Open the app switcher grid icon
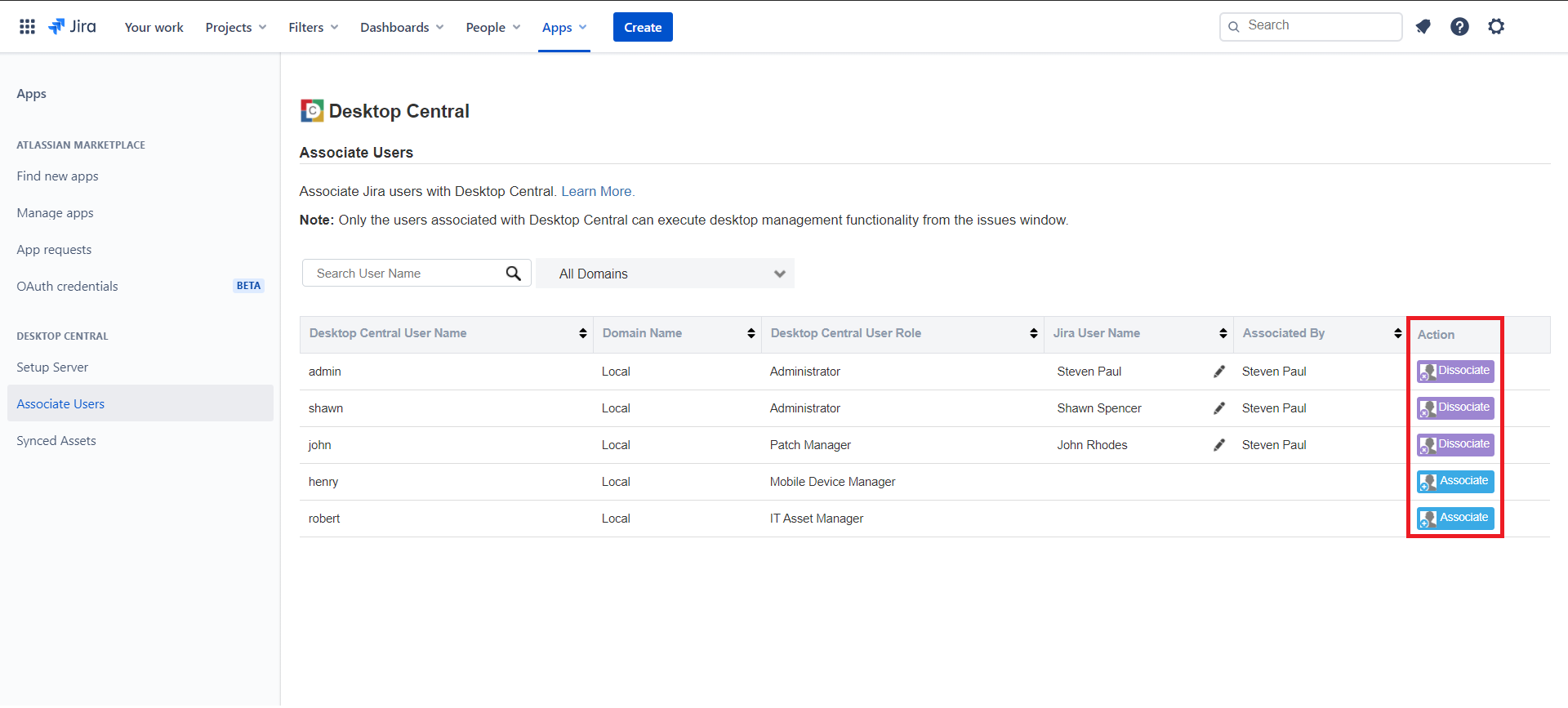1568x708 pixels. 27,27
